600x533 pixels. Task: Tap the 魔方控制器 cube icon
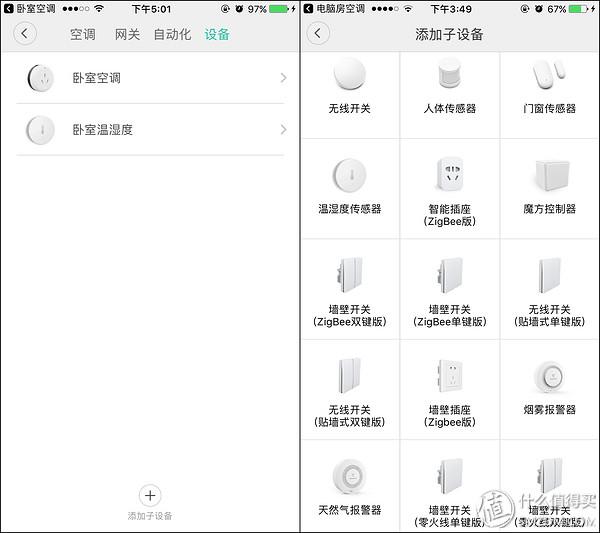[550, 174]
